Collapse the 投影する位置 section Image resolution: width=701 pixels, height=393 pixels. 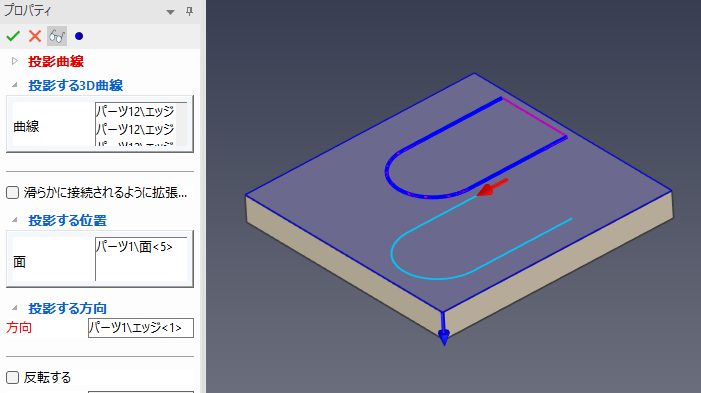15,220
